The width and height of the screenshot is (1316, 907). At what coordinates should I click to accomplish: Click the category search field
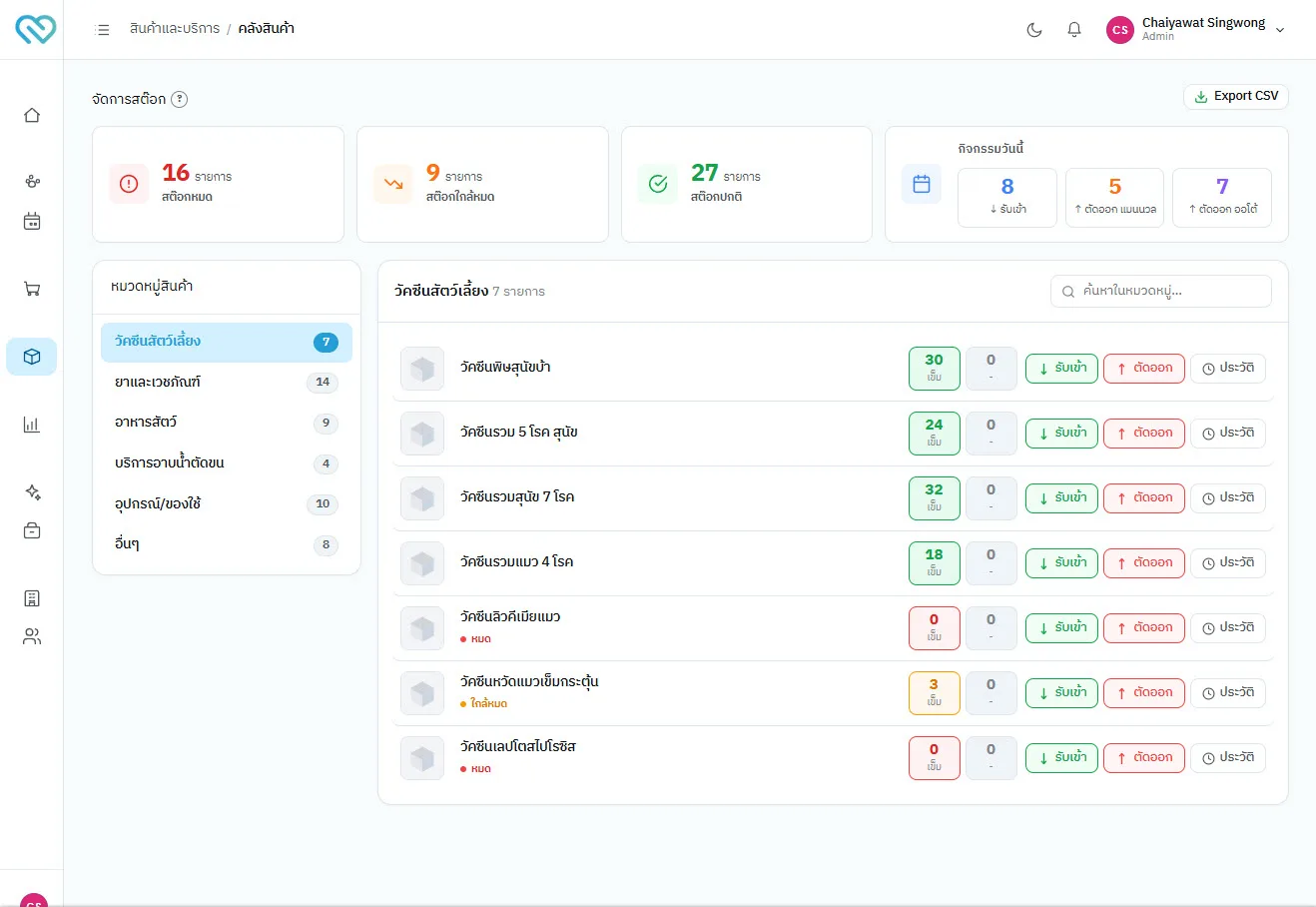1161,291
